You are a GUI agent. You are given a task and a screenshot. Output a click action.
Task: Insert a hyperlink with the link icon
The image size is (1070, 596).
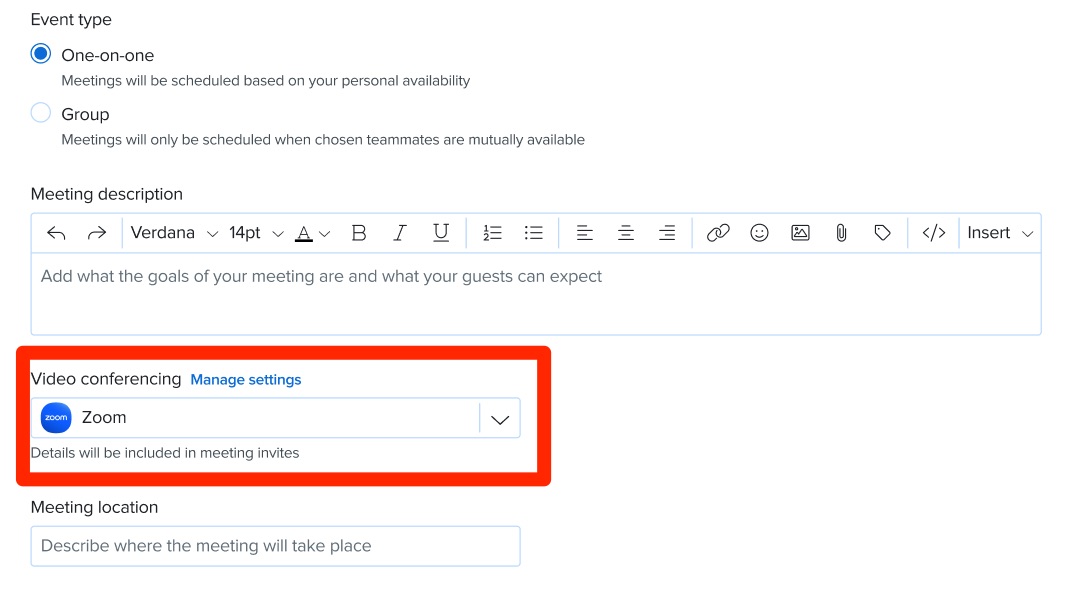pyautogui.click(x=718, y=233)
